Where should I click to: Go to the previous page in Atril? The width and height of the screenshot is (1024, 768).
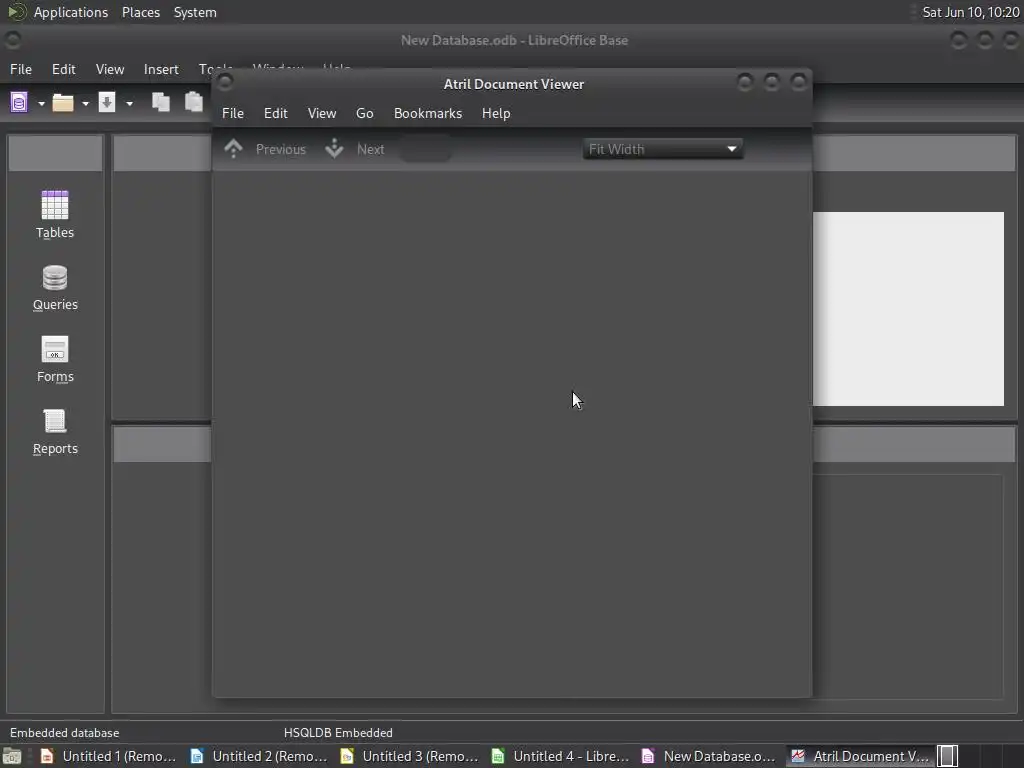[x=265, y=149]
